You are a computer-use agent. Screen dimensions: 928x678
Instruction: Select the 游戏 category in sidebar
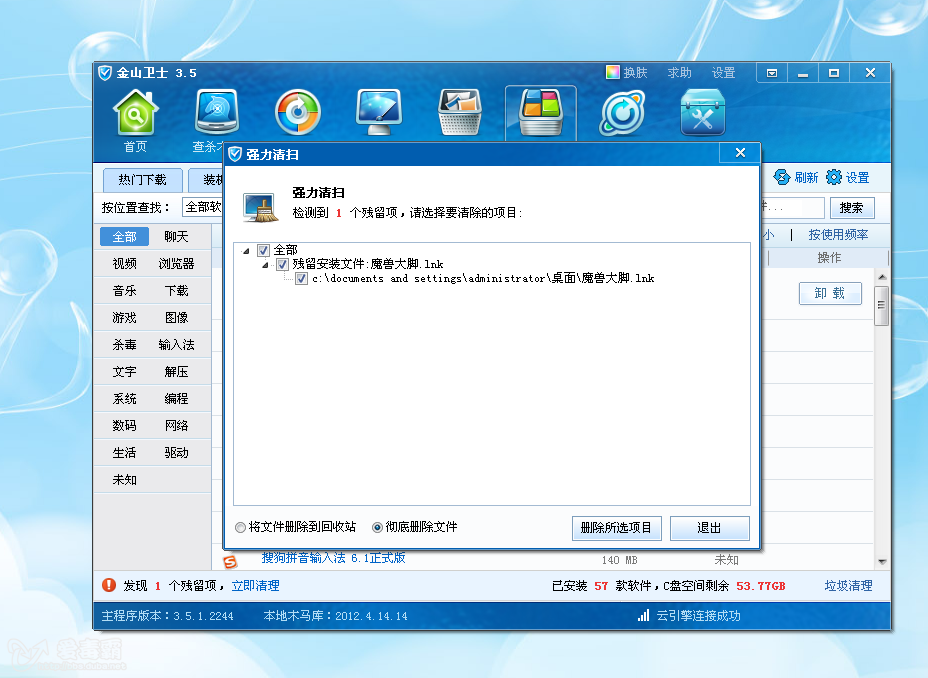pos(124,318)
